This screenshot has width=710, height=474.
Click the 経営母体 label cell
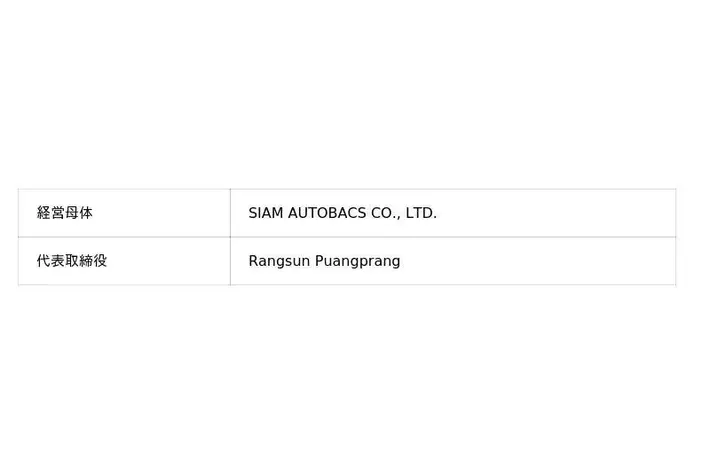[x=65, y=213]
